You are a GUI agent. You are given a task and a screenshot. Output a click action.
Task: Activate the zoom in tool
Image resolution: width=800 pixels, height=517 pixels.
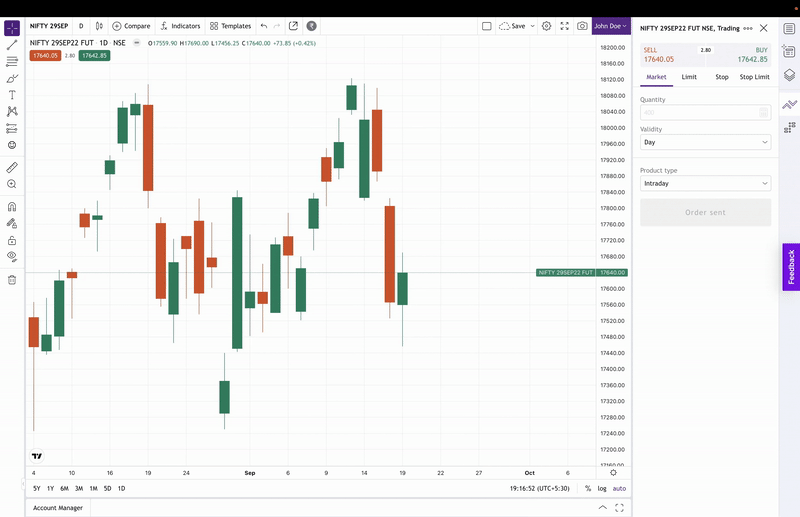pos(12,184)
